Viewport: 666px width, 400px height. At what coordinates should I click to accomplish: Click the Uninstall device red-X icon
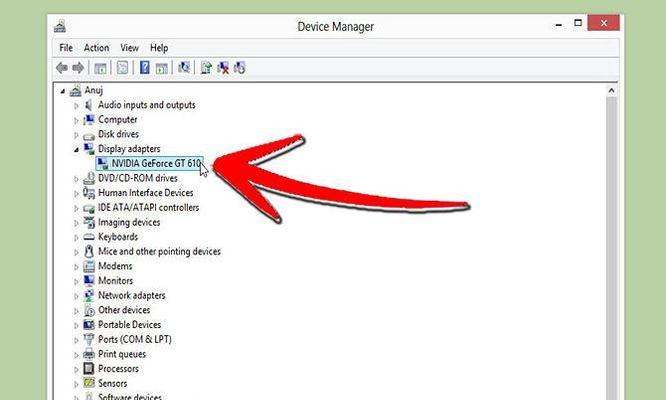coord(223,68)
